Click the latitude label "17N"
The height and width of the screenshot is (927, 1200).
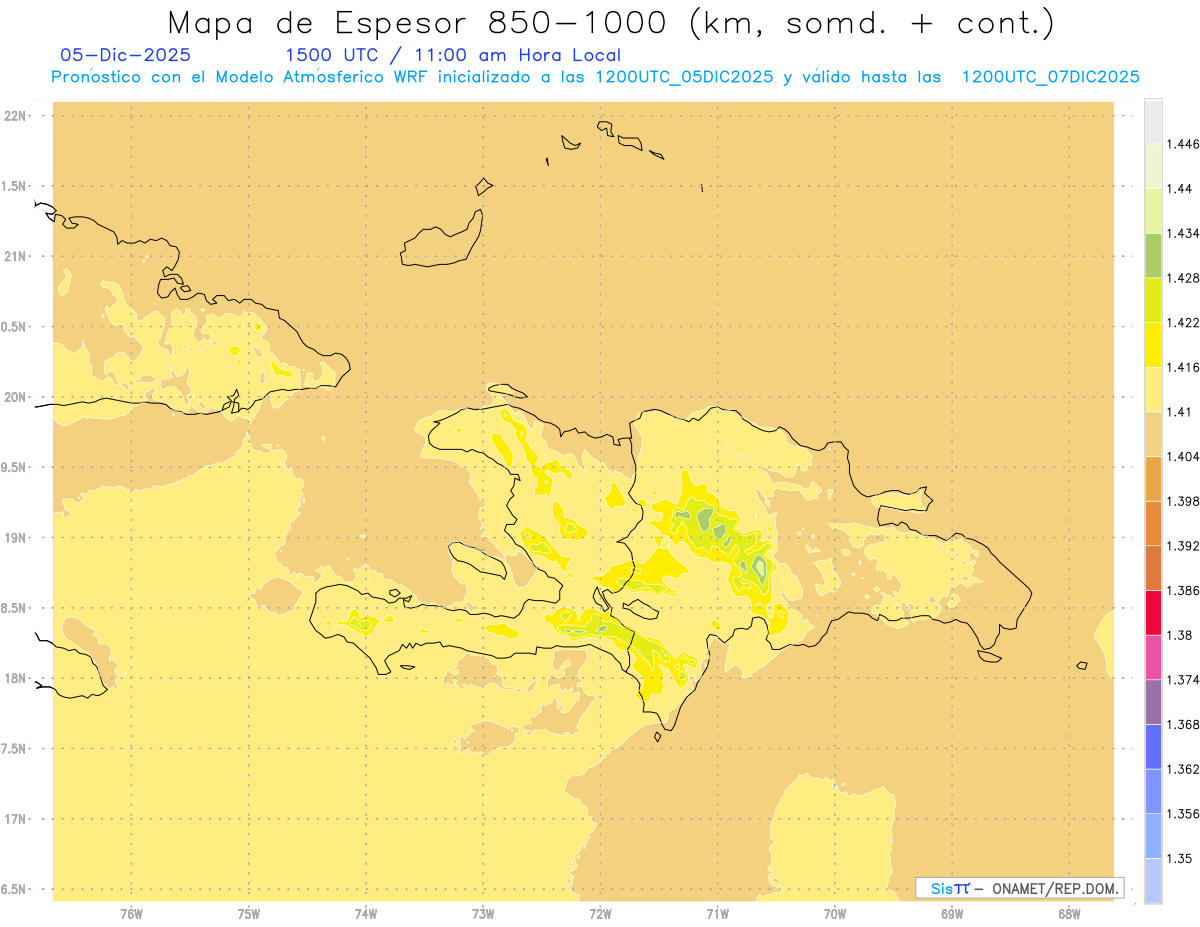15,819
